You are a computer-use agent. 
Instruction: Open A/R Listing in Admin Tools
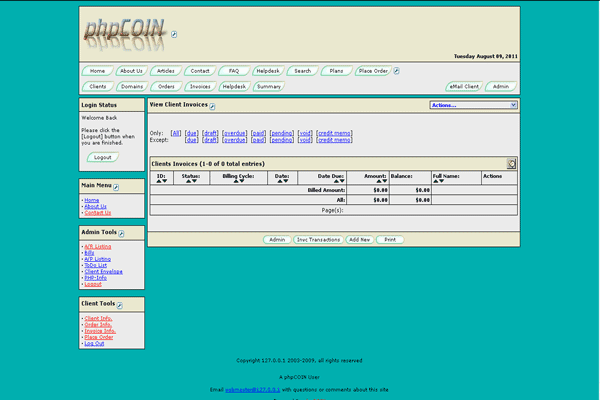pos(98,247)
